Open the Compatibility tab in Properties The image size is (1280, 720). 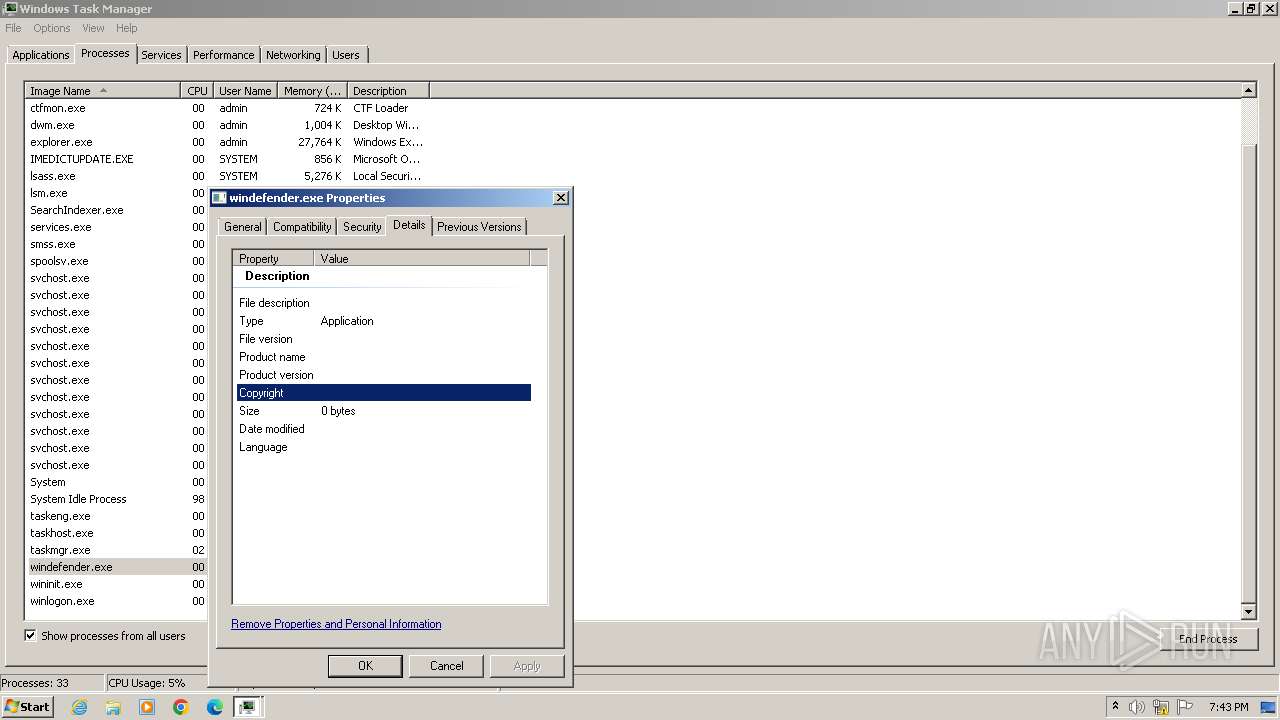302,227
